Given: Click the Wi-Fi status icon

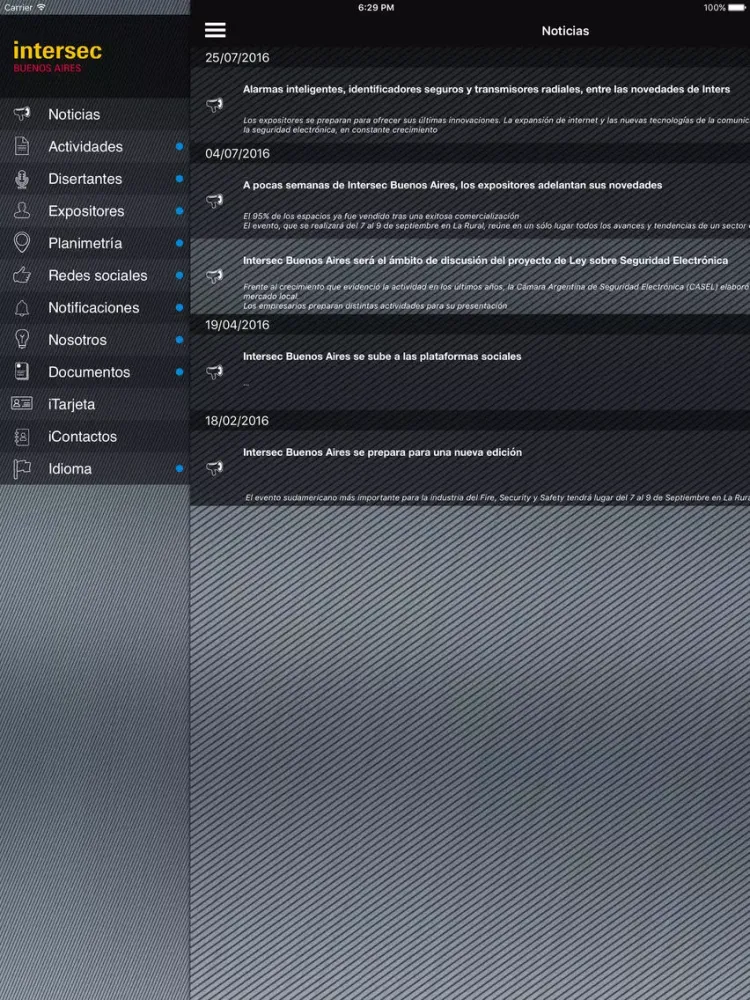Looking at the screenshot, I should pos(41,8).
